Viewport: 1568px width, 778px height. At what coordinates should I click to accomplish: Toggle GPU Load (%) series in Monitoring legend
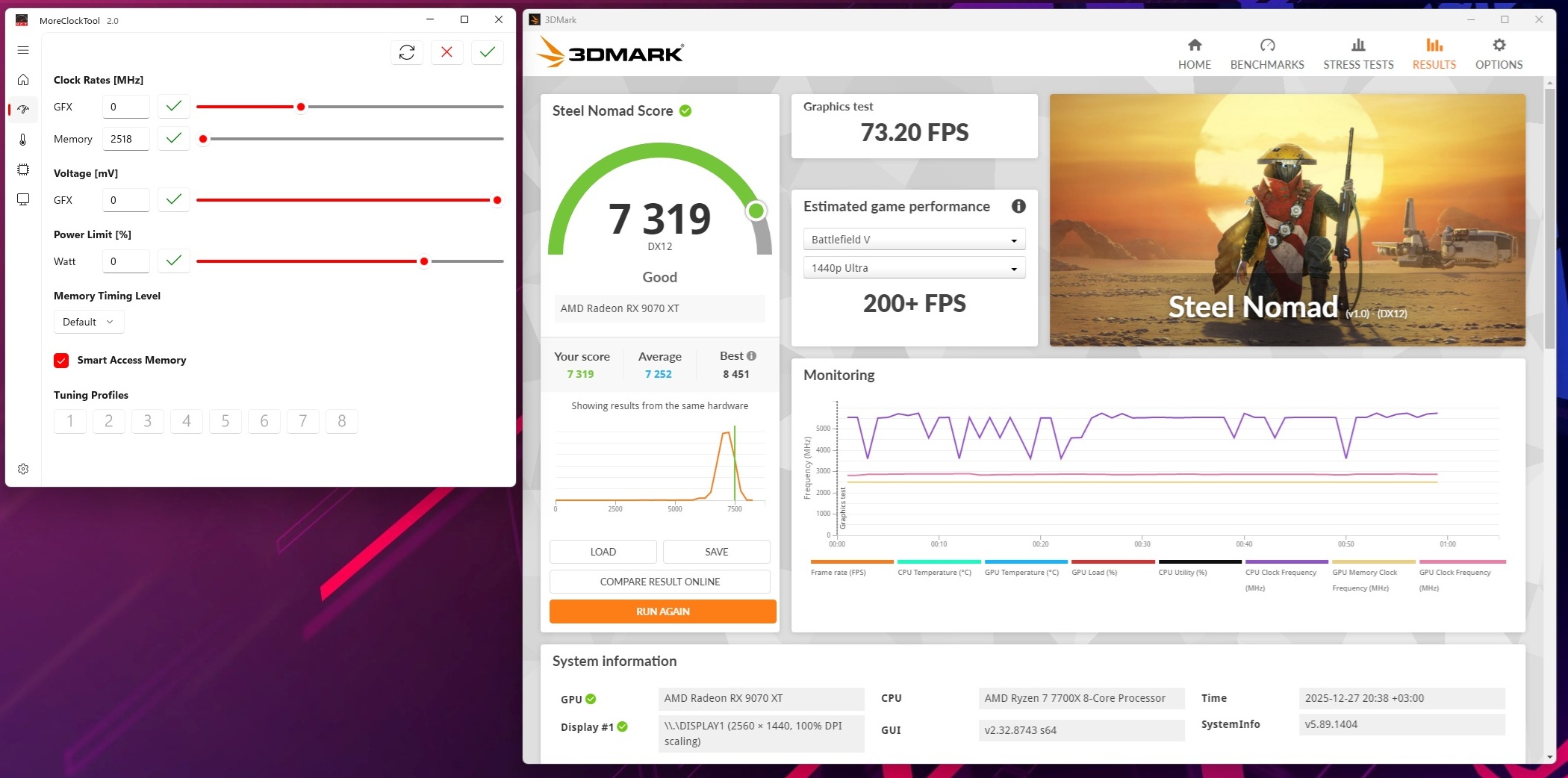coord(1113,567)
